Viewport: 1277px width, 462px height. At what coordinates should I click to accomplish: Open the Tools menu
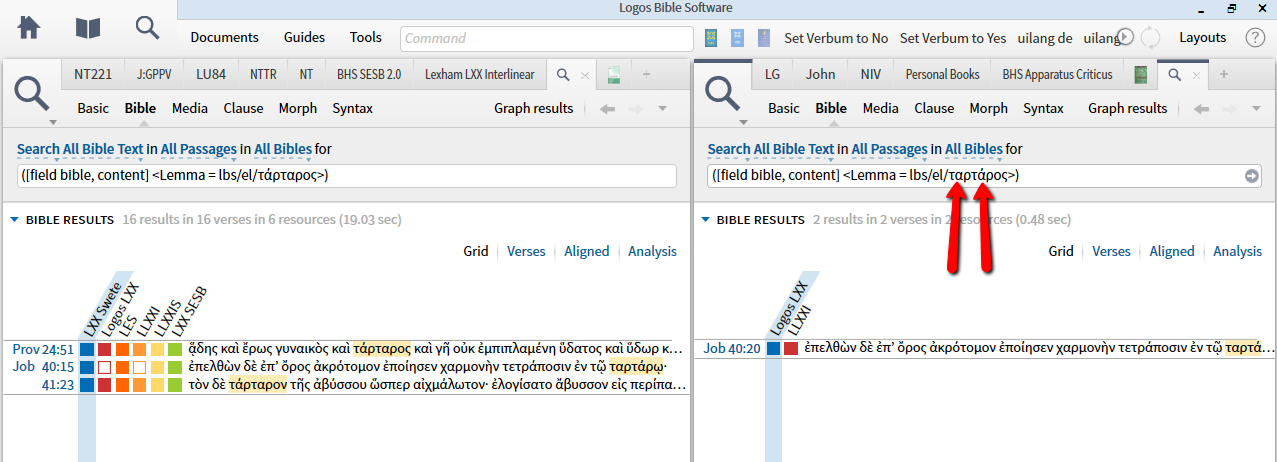pyautogui.click(x=366, y=38)
